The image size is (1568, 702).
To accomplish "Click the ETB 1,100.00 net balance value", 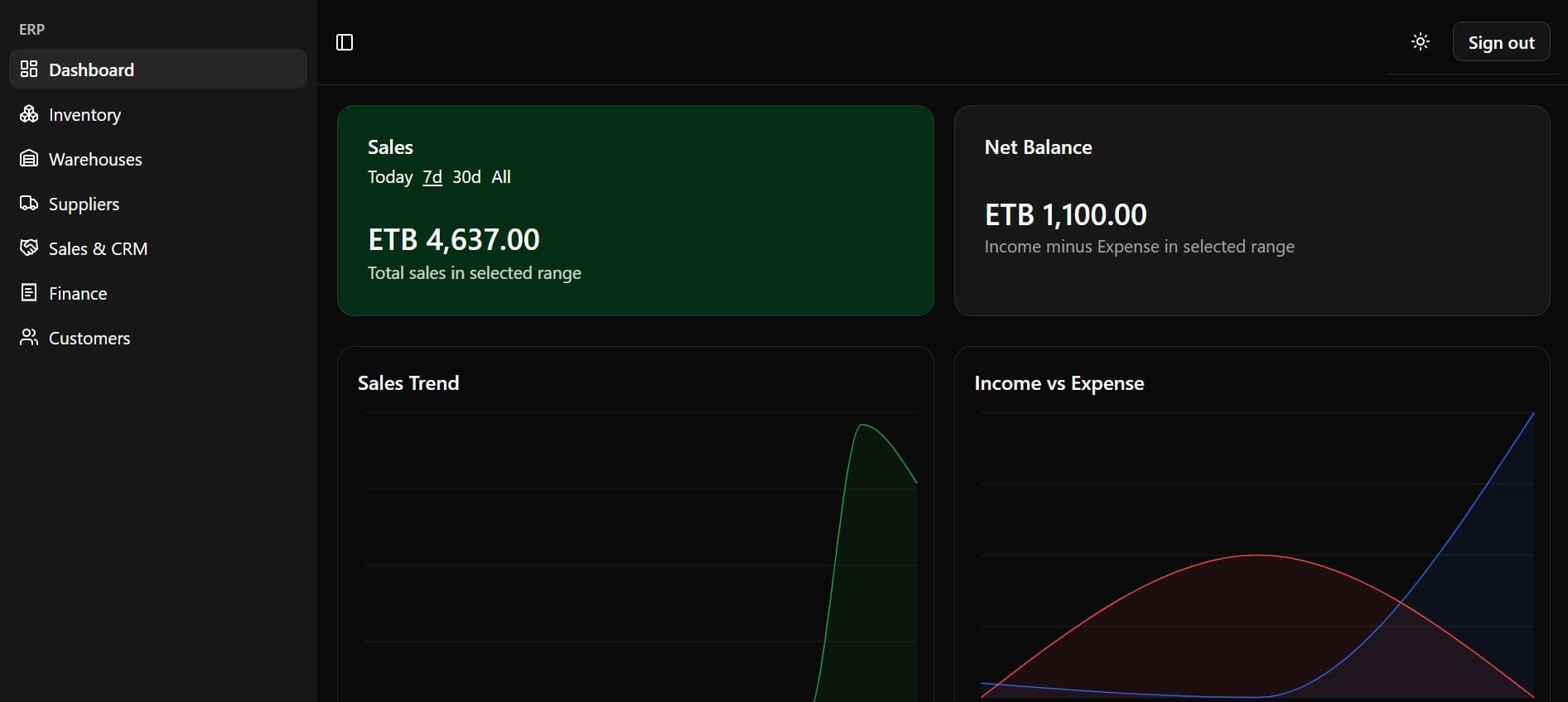I will click(x=1066, y=215).
